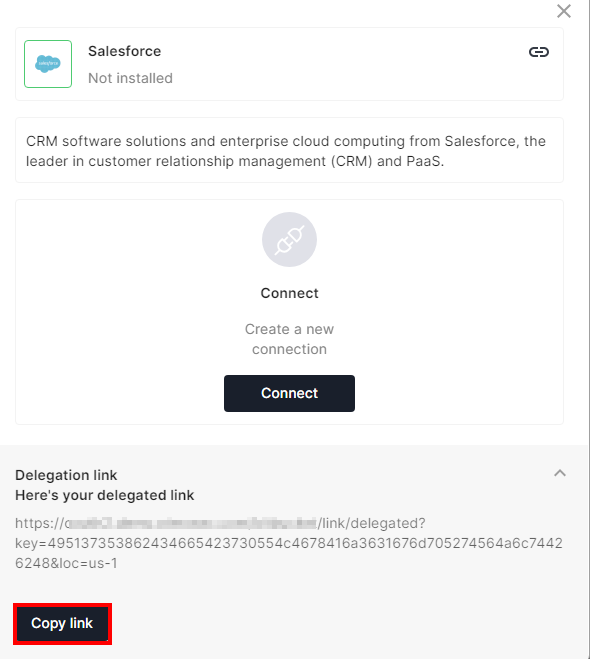The height and width of the screenshot is (659, 590).
Task: Click the delegated URL's first line
Action: (x=220, y=523)
